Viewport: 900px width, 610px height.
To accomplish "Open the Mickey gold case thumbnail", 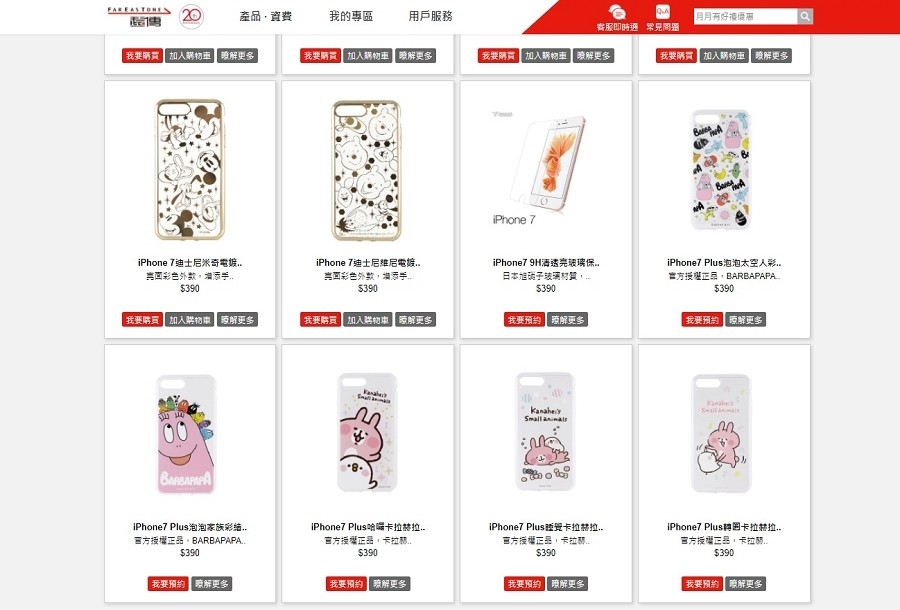I will click(x=190, y=170).
